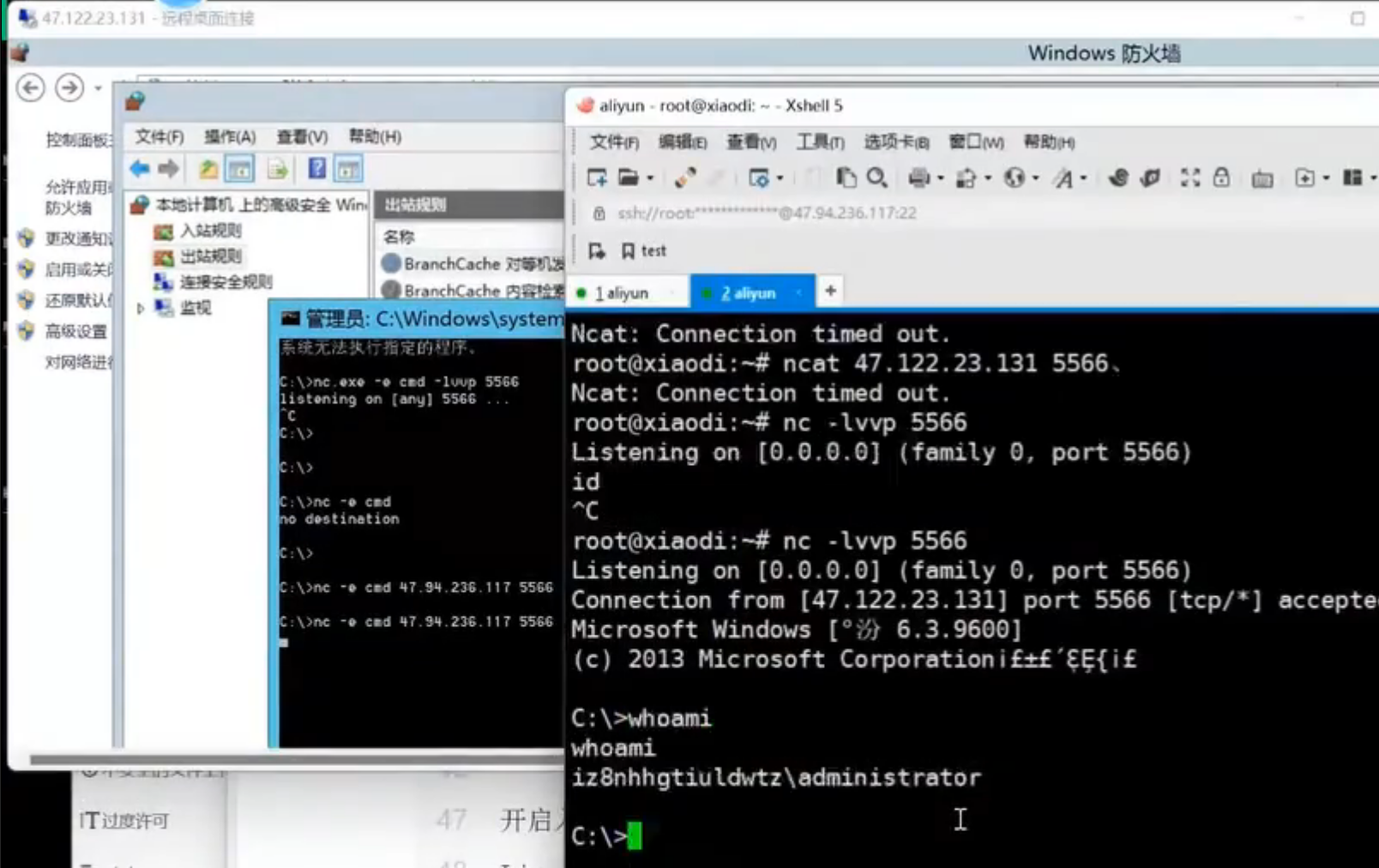The height and width of the screenshot is (868, 1379).
Task: Switch to the '1 aliyun' session tab
Action: pyautogui.click(x=626, y=292)
